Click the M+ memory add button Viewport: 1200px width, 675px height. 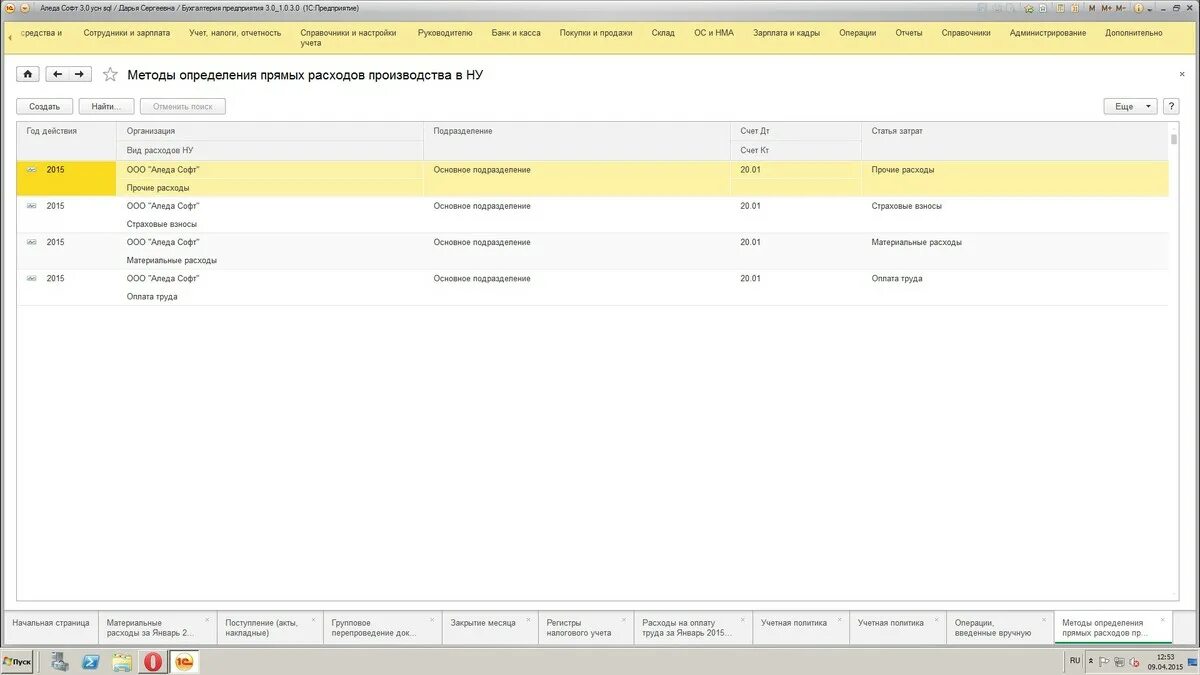[1107, 8]
